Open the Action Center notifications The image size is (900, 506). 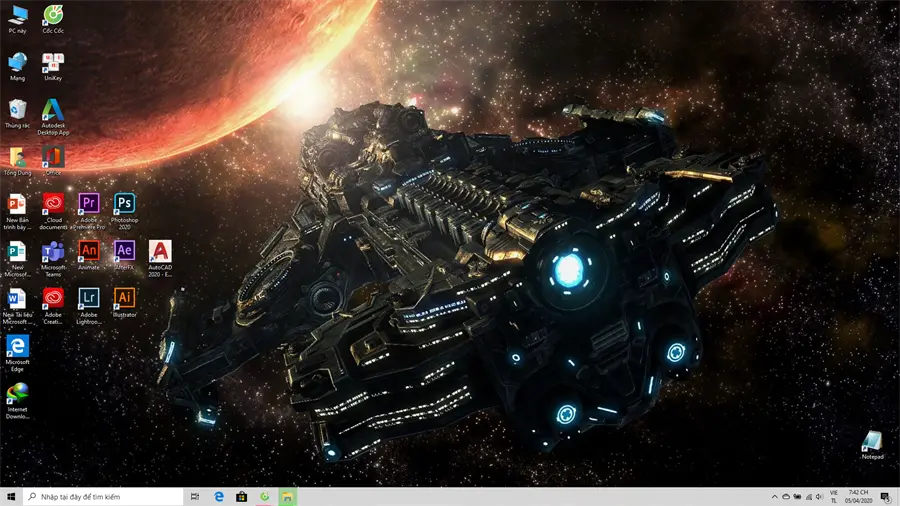[x=886, y=497]
